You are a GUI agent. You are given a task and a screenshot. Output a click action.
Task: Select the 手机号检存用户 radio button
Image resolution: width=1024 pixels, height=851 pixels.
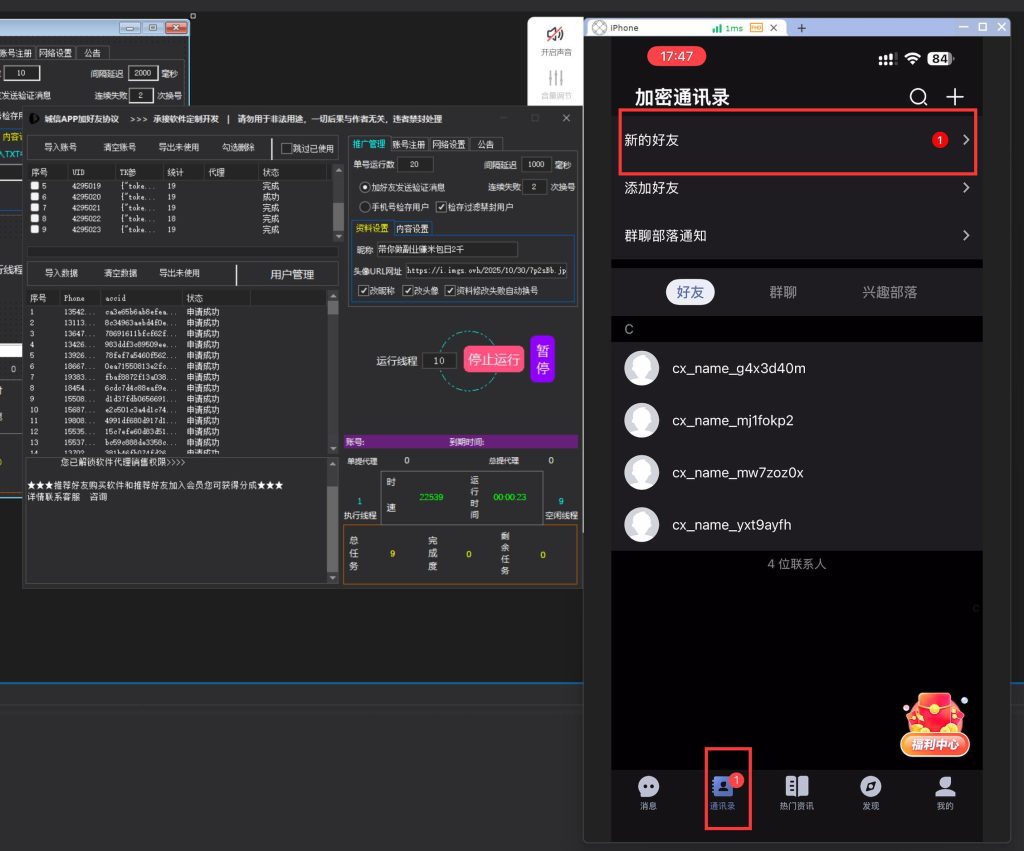(364, 207)
